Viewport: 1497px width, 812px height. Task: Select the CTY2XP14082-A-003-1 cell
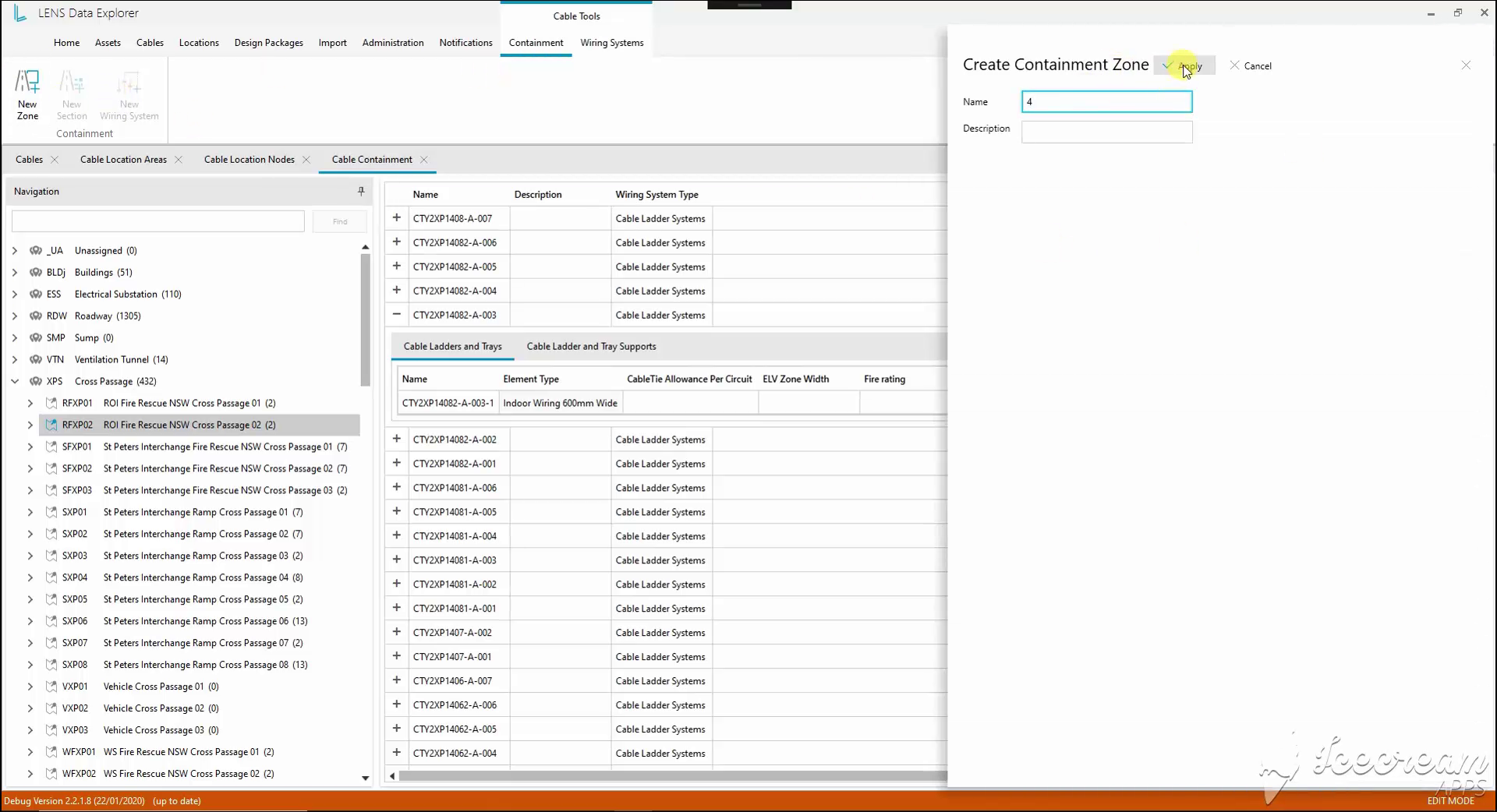(448, 403)
